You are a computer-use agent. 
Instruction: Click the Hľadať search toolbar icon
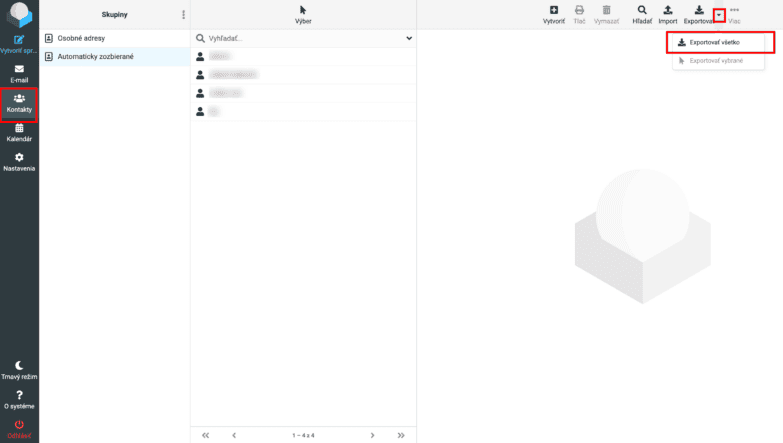[641, 13]
